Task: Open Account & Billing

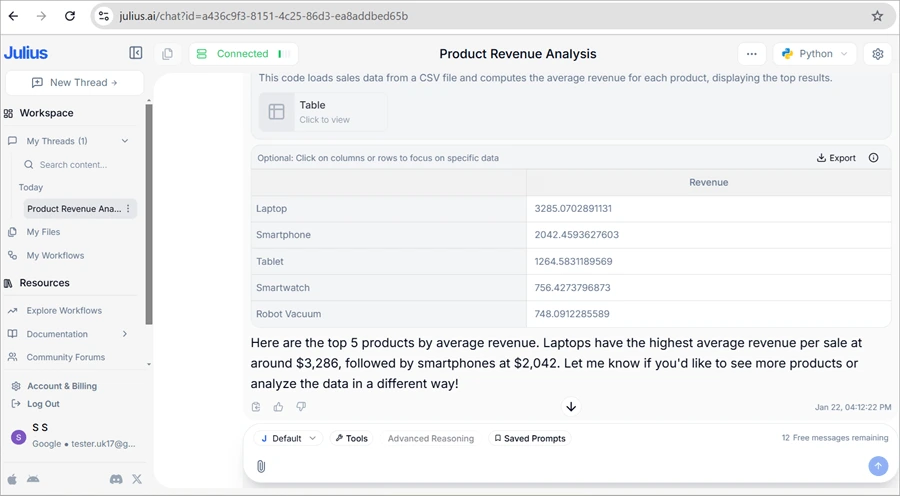Action: [61, 386]
